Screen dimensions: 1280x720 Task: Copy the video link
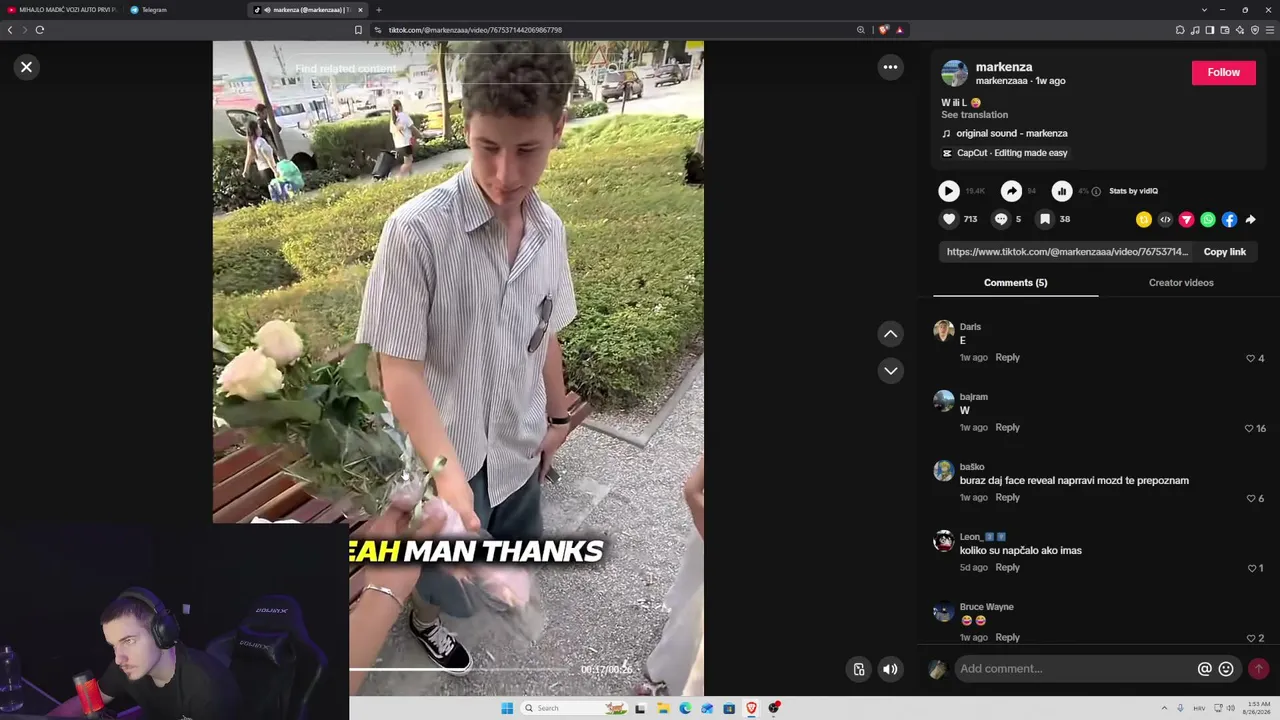point(1224,252)
